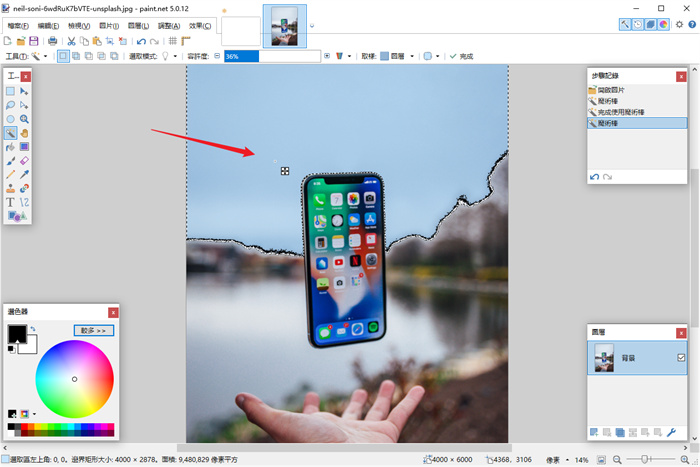The image size is (700, 467).
Task: Select the Lasso Select tool
Action: click(x=11, y=105)
